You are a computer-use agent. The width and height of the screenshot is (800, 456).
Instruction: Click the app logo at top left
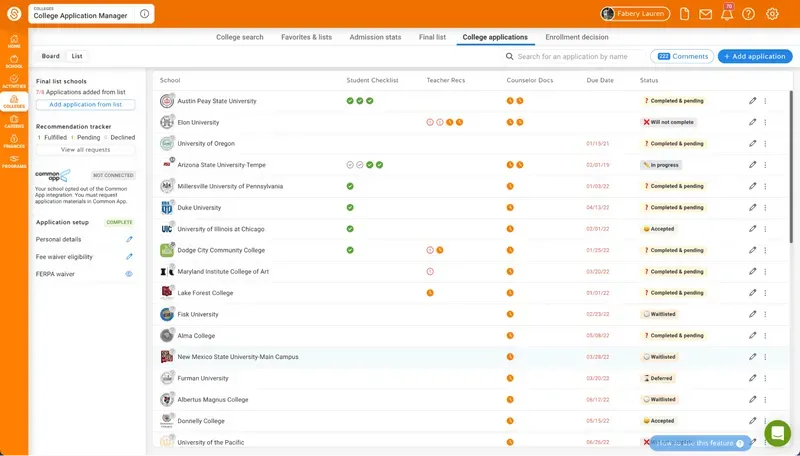14,14
